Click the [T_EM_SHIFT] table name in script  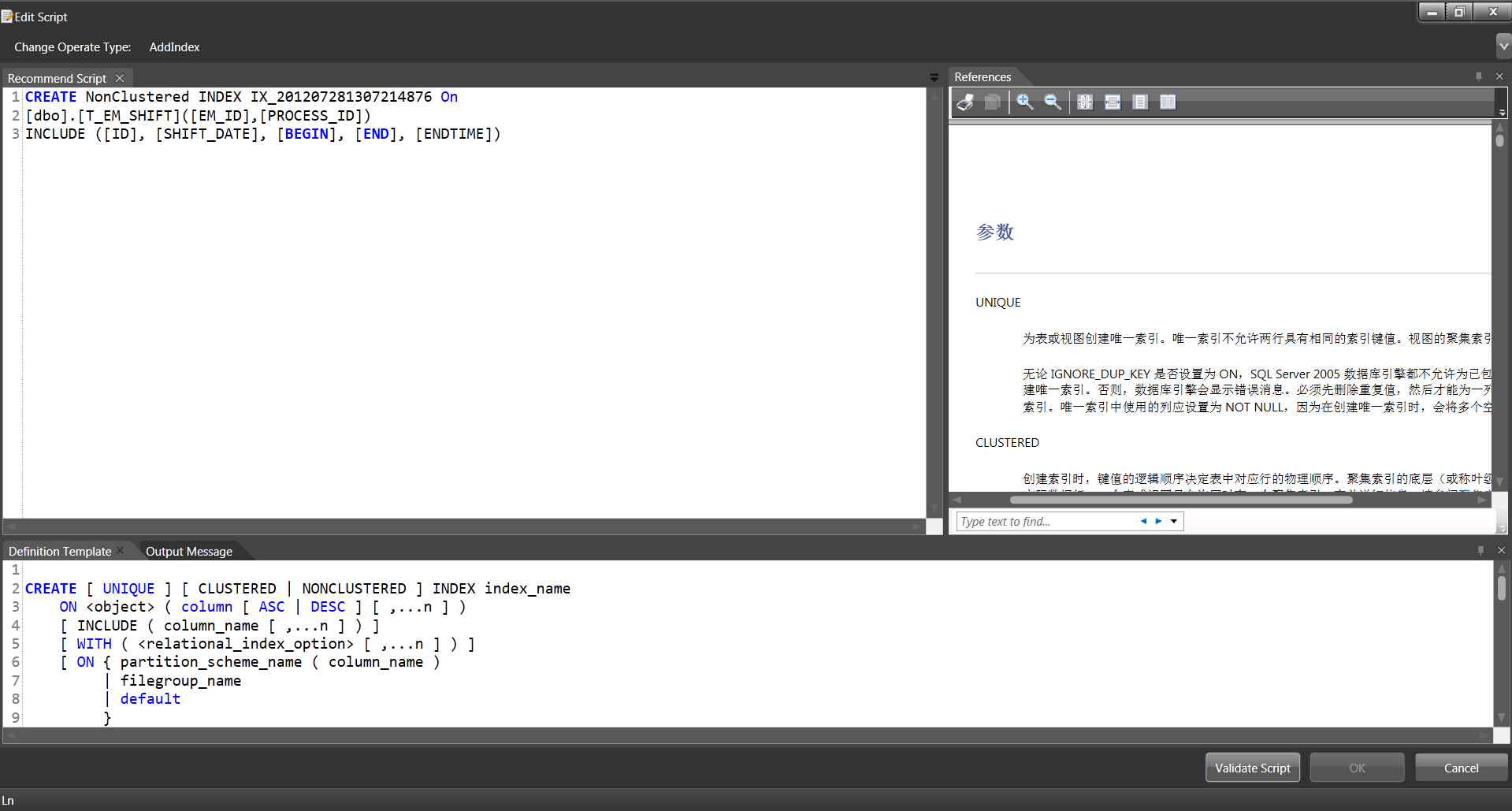(x=129, y=116)
